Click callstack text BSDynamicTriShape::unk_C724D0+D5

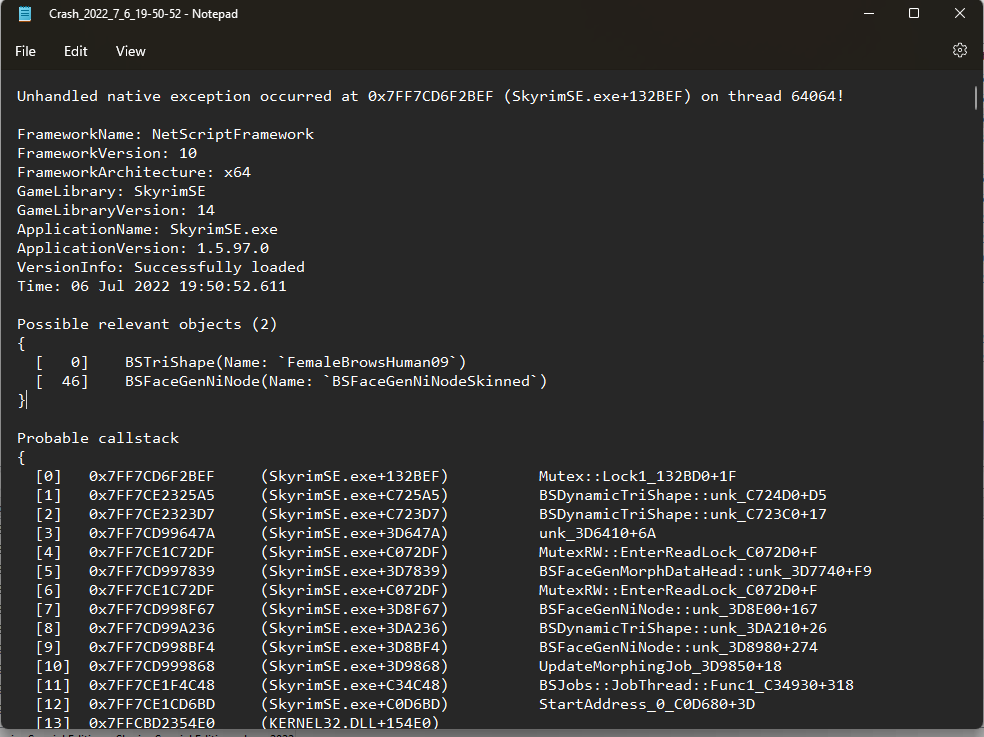tap(682, 495)
